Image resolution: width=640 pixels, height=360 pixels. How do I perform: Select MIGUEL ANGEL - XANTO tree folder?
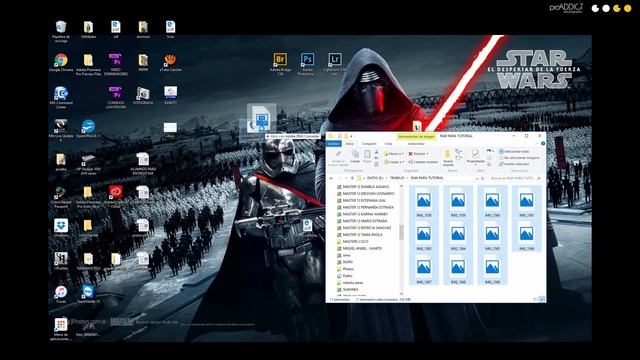point(362,248)
